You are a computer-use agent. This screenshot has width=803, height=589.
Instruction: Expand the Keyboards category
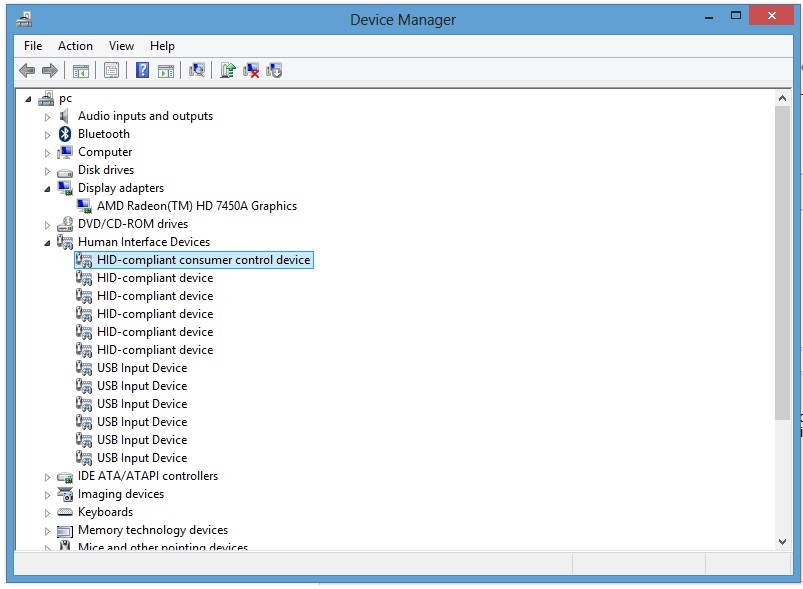(47, 512)
